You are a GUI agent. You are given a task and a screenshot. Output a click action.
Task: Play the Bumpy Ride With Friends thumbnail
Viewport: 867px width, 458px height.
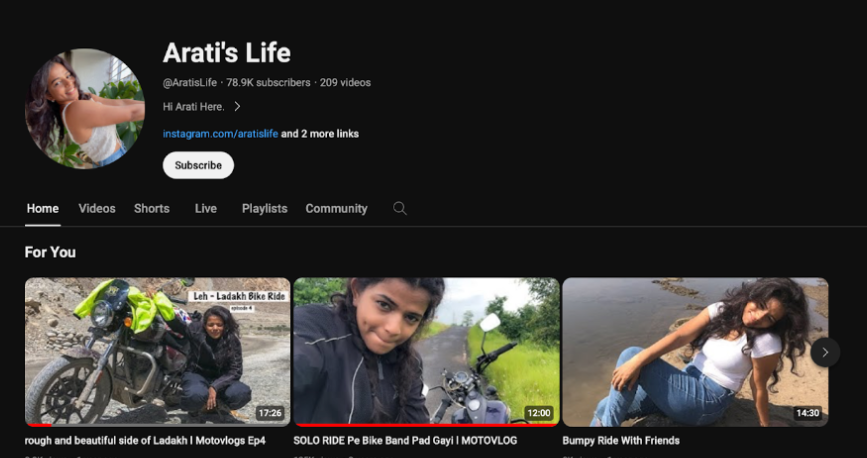click(x=695, y=352)
